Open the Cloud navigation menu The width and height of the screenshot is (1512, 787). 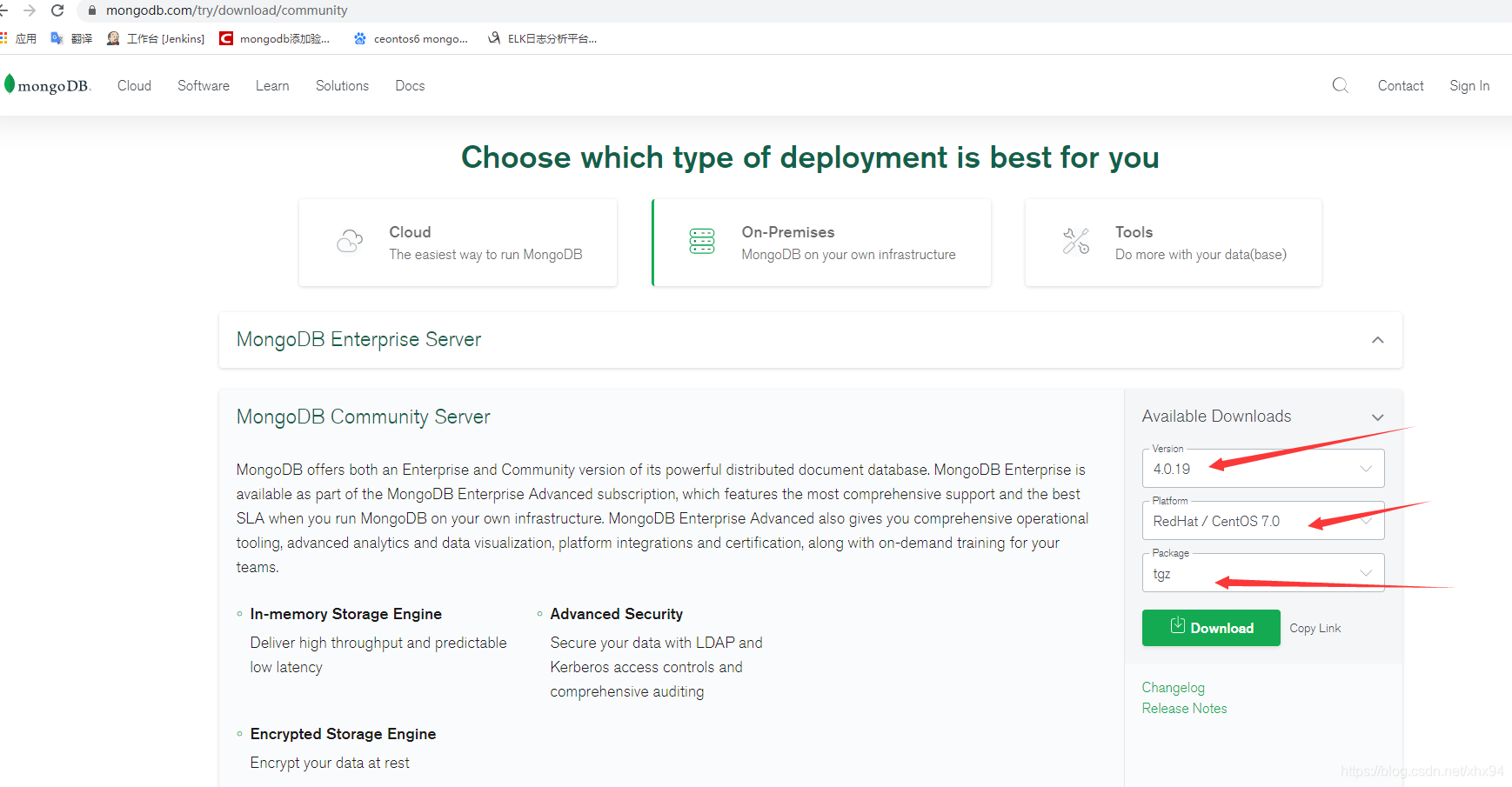click(134, 85)
